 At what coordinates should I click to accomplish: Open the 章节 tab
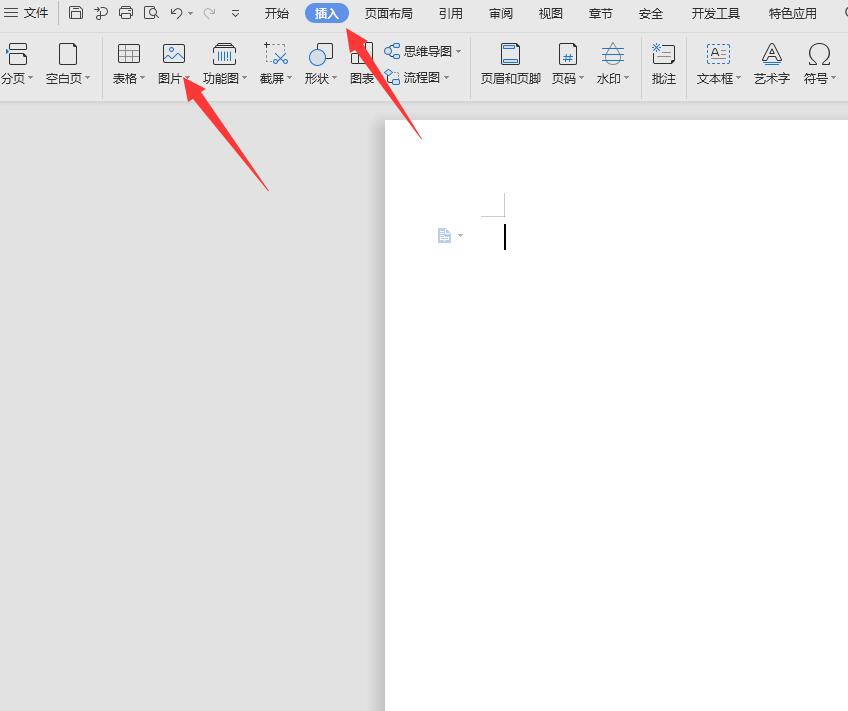click(600, 13)
